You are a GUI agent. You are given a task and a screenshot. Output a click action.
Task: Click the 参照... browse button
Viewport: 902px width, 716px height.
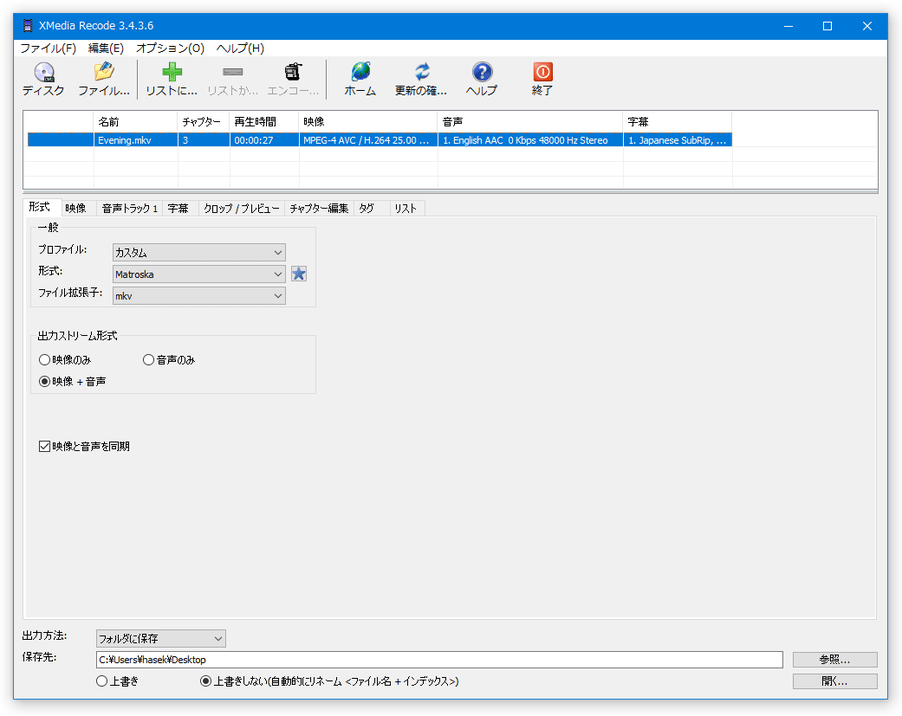(835, 660)
